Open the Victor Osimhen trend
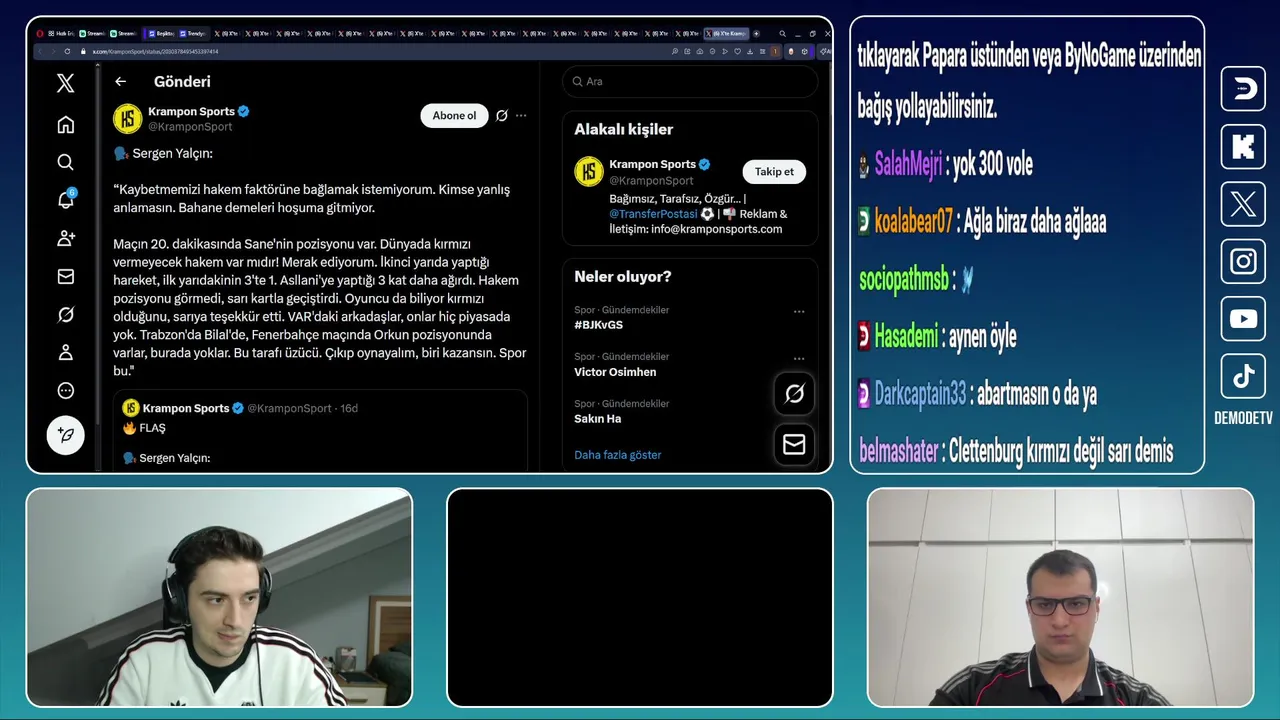This screenshot has width=1280, height=720. (x=615, y=372)
